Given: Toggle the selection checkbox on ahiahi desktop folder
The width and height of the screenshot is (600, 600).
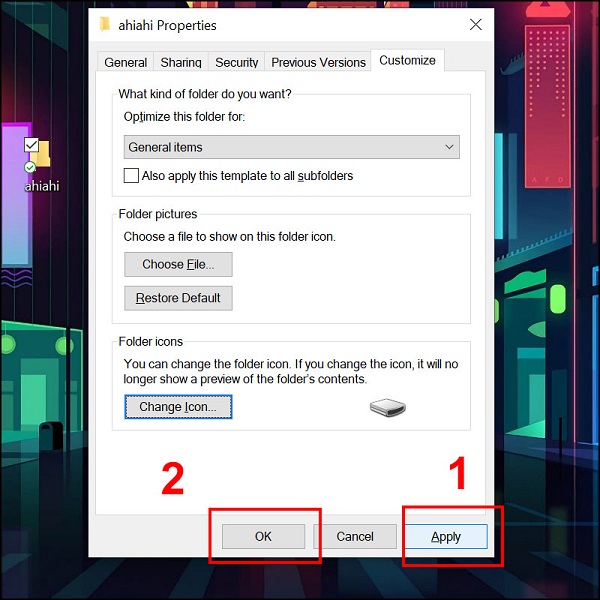Looking at the screenshot, I should (31, 145).
